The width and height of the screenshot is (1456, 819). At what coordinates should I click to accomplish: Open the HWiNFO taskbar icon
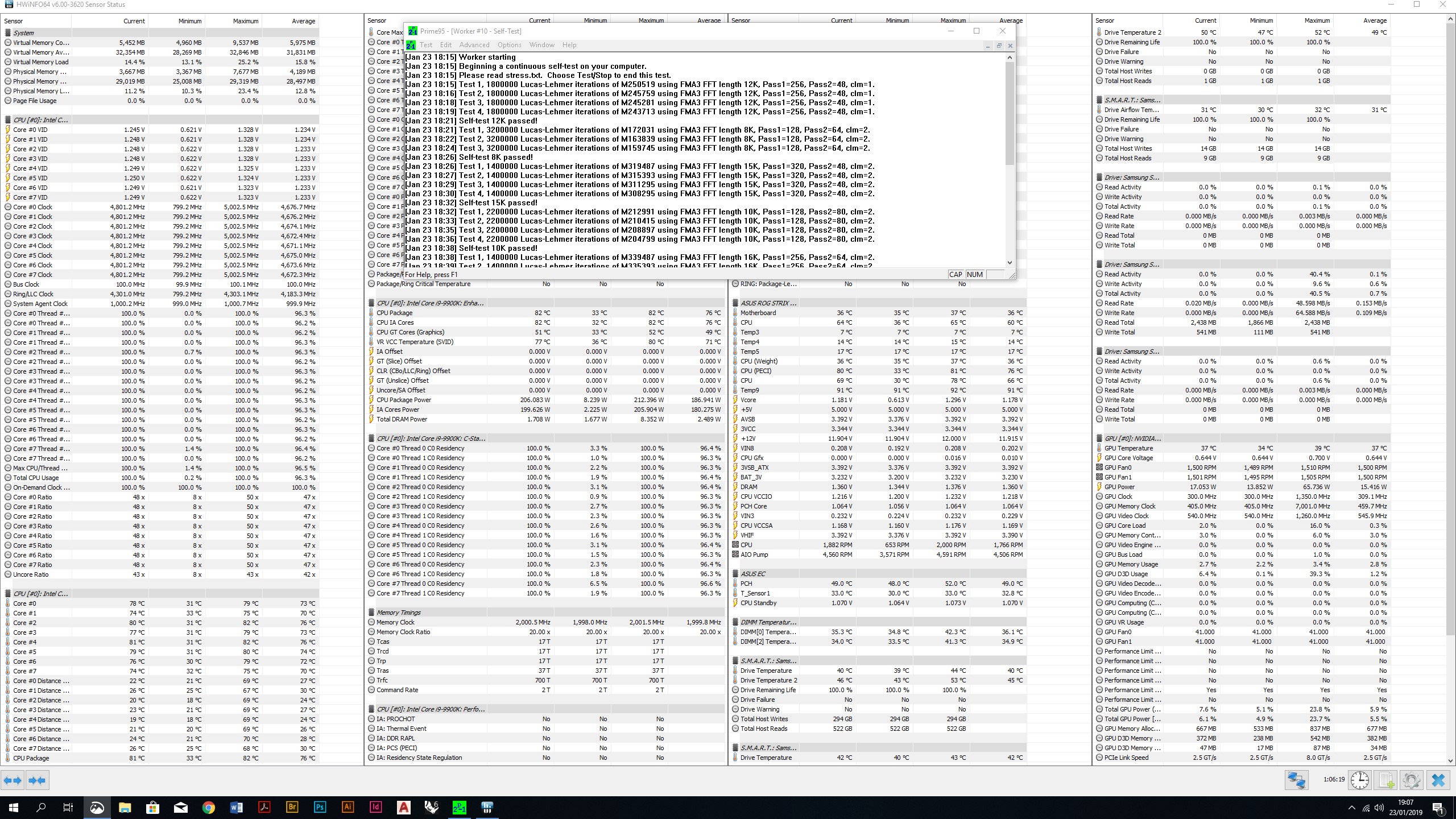click(x=487, y=807)
